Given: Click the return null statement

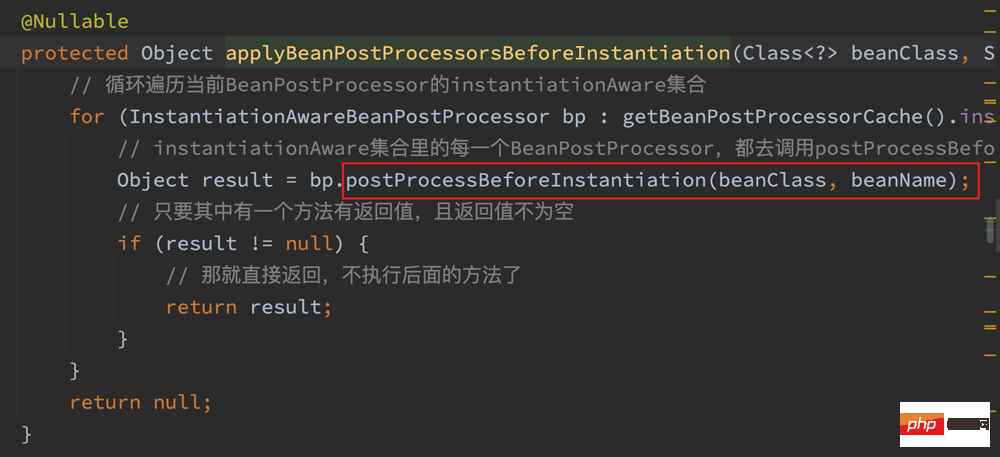Looking at the screenshot, I should (140, 403).
